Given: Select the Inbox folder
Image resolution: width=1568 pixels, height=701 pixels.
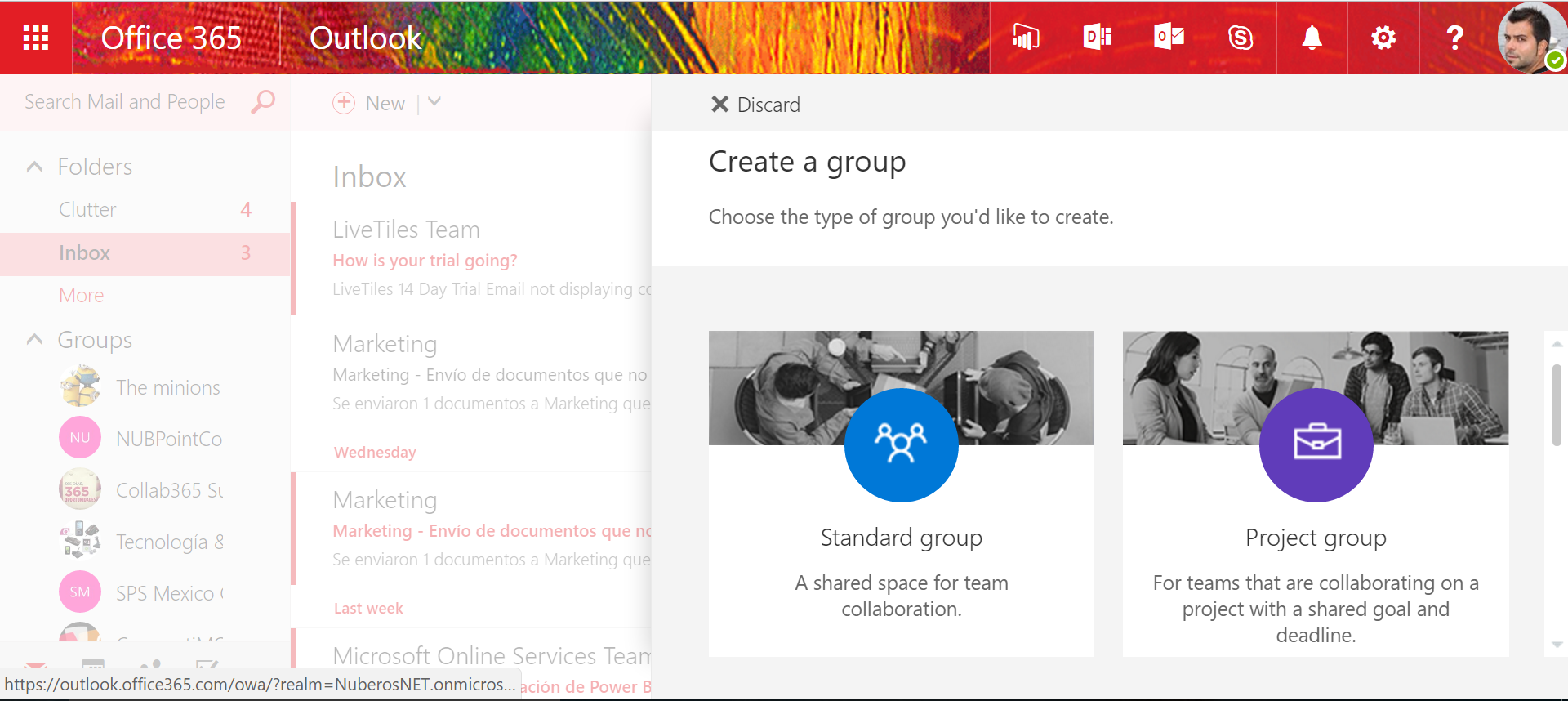Looking at the screenshot, I should click(x=145, y=253).
